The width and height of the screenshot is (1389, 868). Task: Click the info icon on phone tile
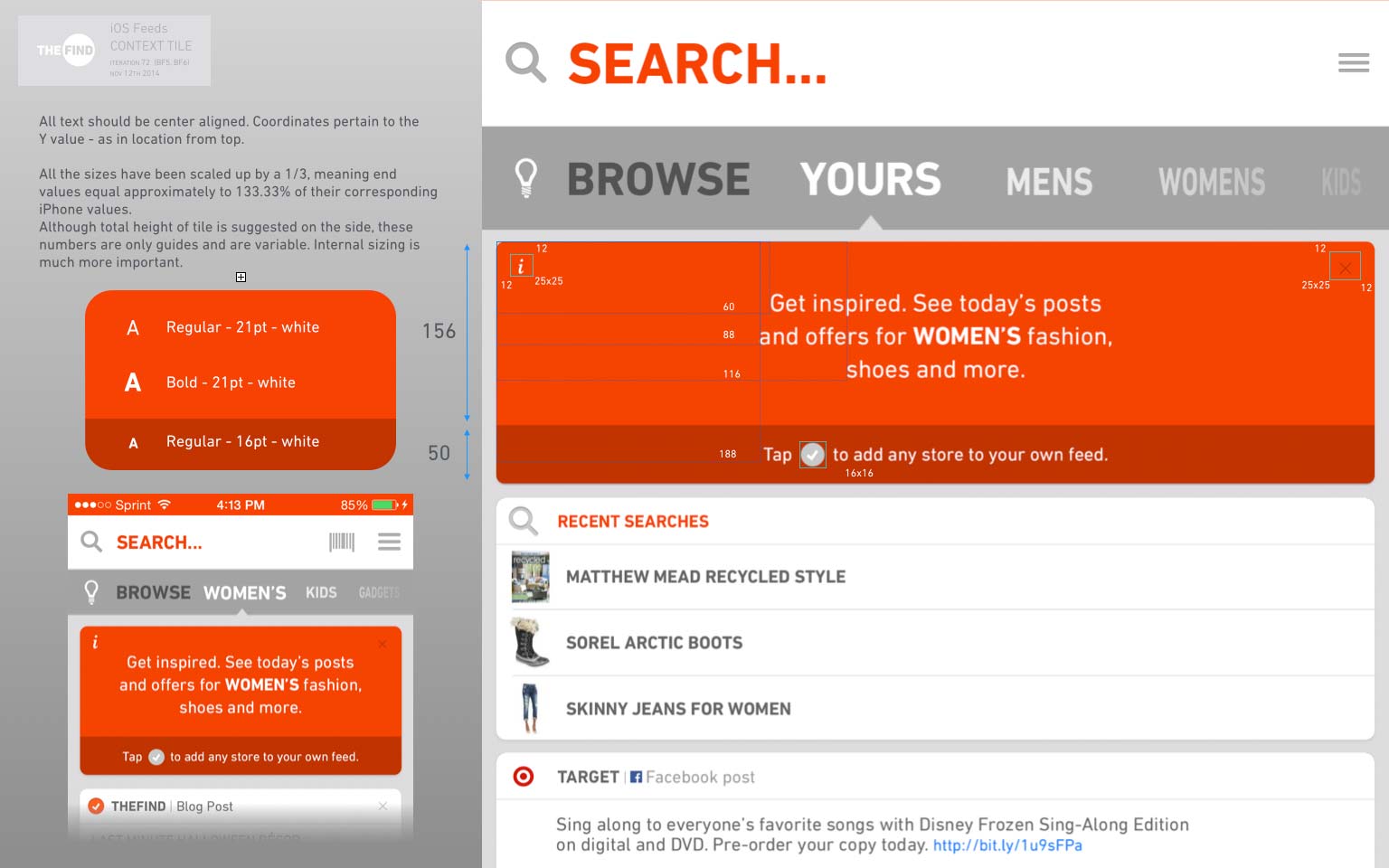(x=95, y=642)
